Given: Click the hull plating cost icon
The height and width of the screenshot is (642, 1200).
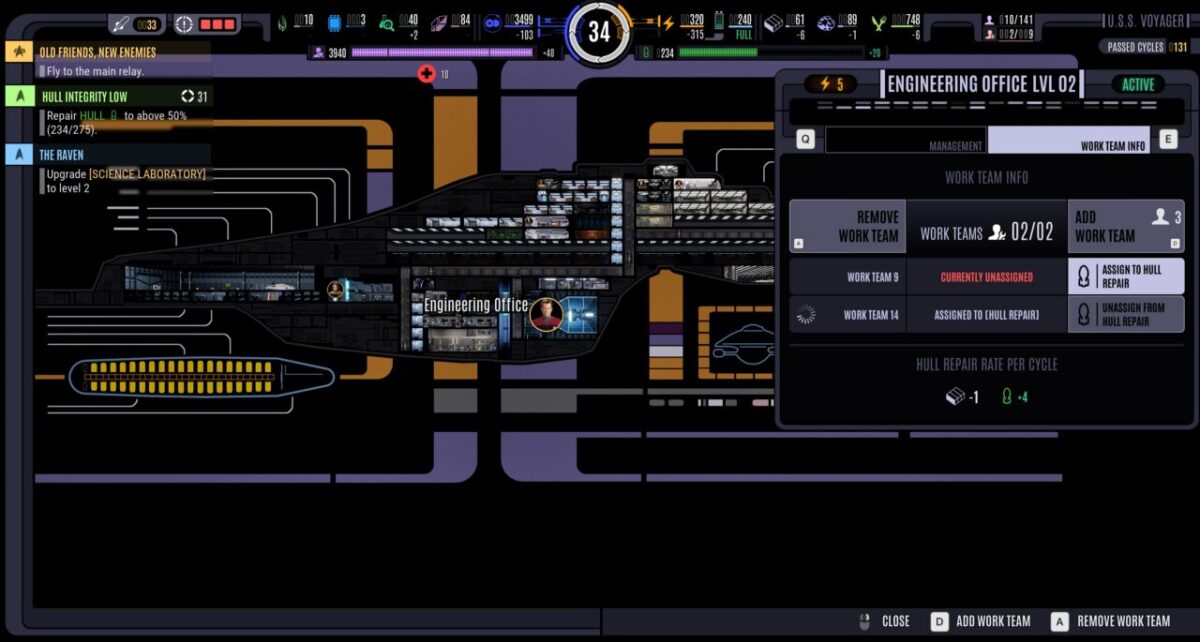Looking at the screenshot, I should [955, 397].
